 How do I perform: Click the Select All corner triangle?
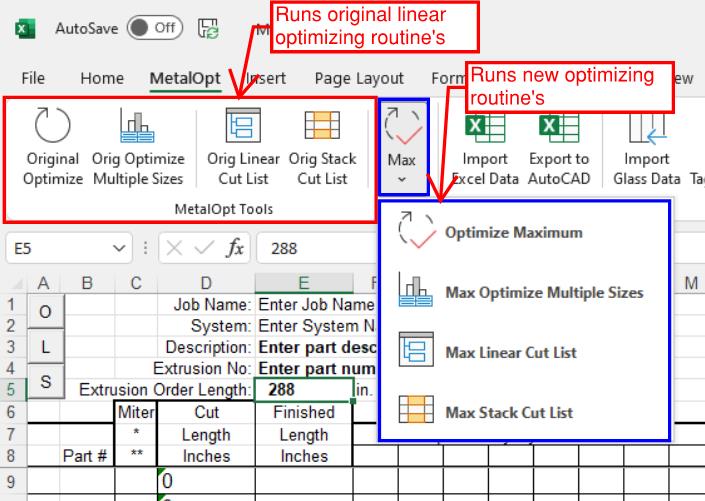17,283
